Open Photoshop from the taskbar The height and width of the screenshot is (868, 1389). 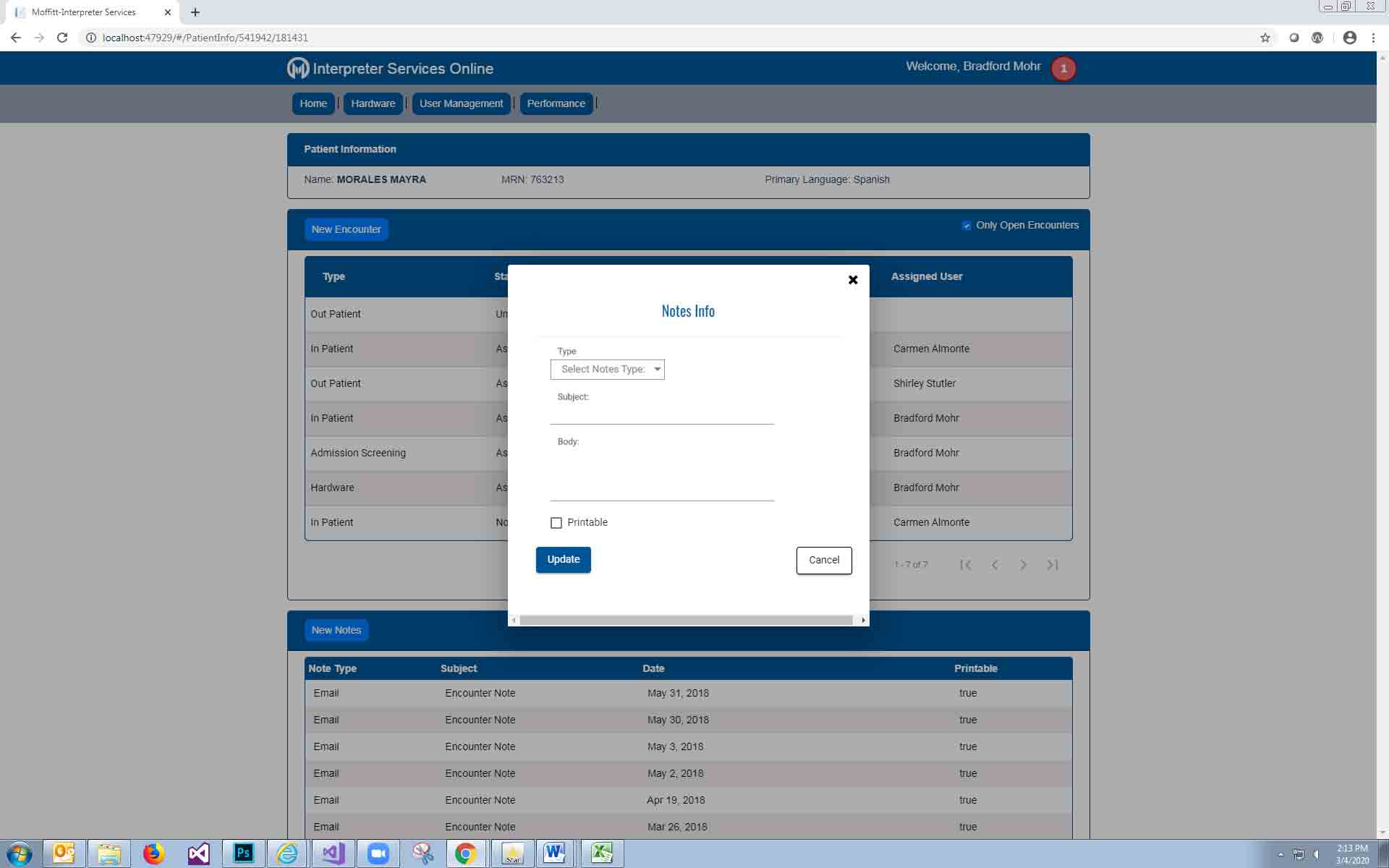[243, 854]
